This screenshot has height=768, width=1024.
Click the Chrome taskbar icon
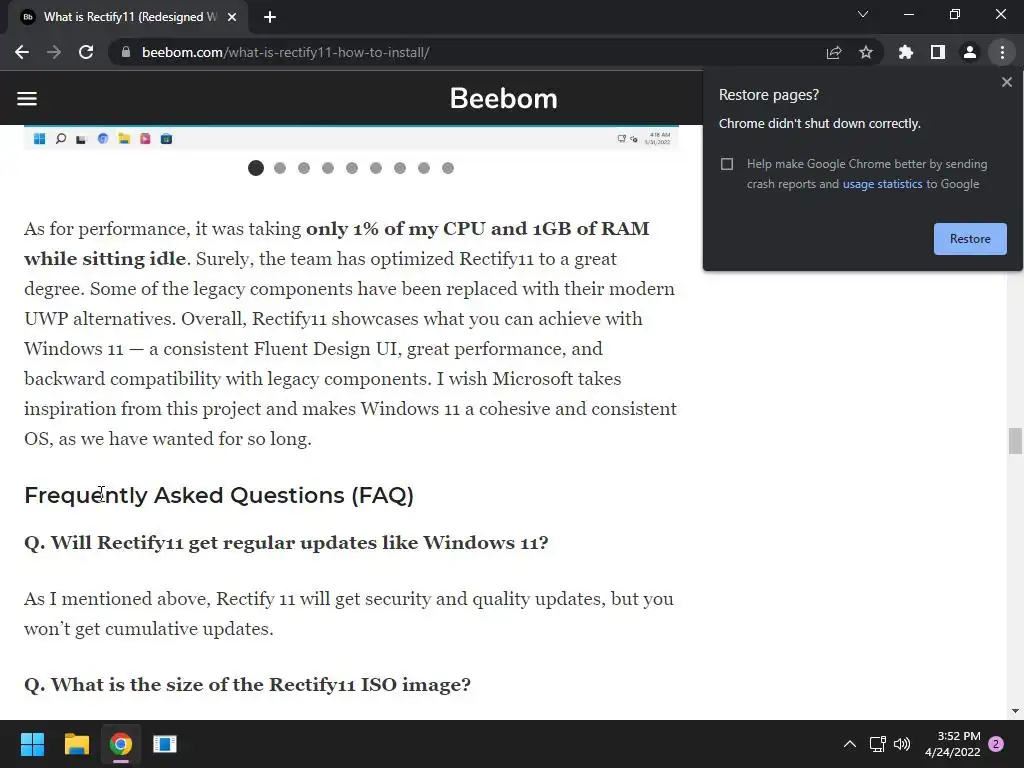click(121, 744)
